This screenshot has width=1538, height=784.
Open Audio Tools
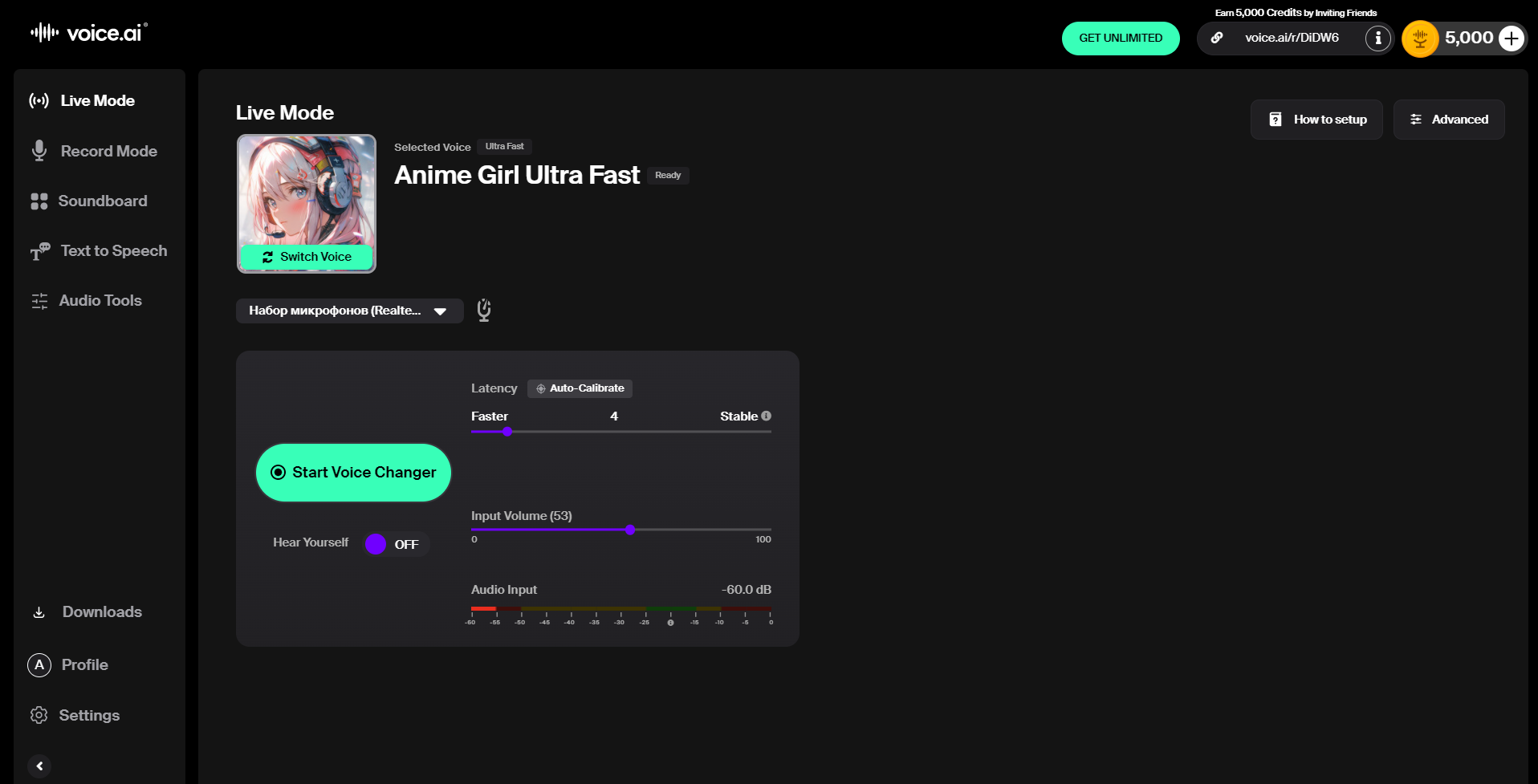tap(86, 300)
